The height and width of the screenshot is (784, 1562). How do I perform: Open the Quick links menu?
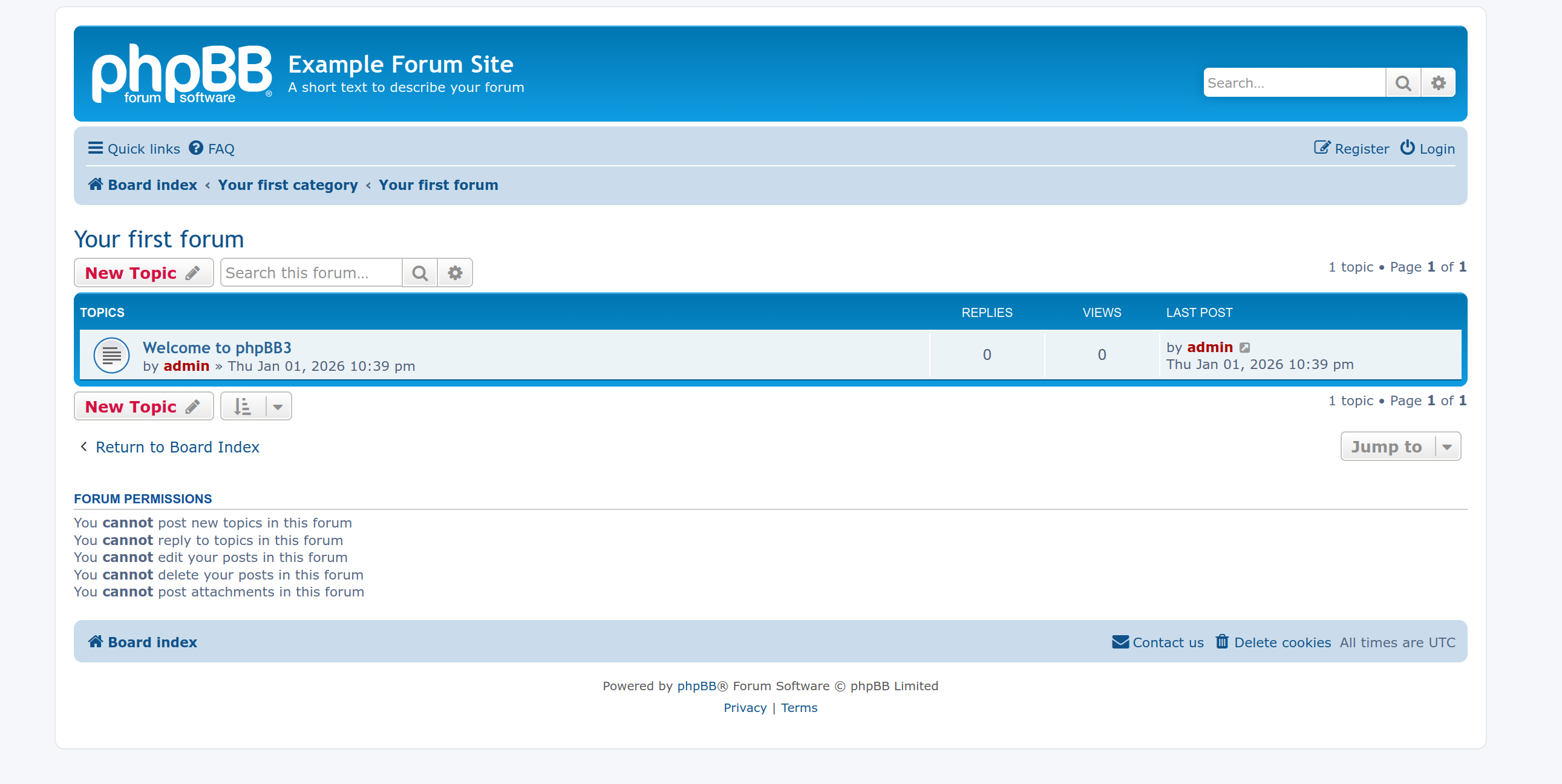pyautogui.click(x=134, y=149)
